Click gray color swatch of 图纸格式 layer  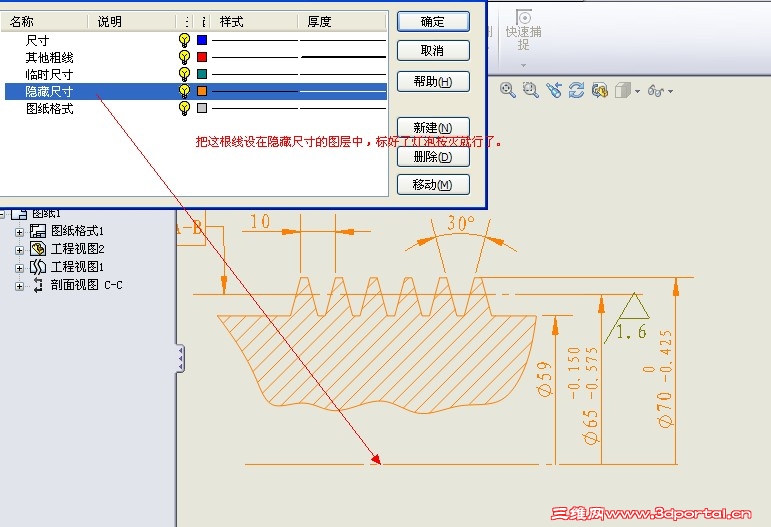[202, 108]
